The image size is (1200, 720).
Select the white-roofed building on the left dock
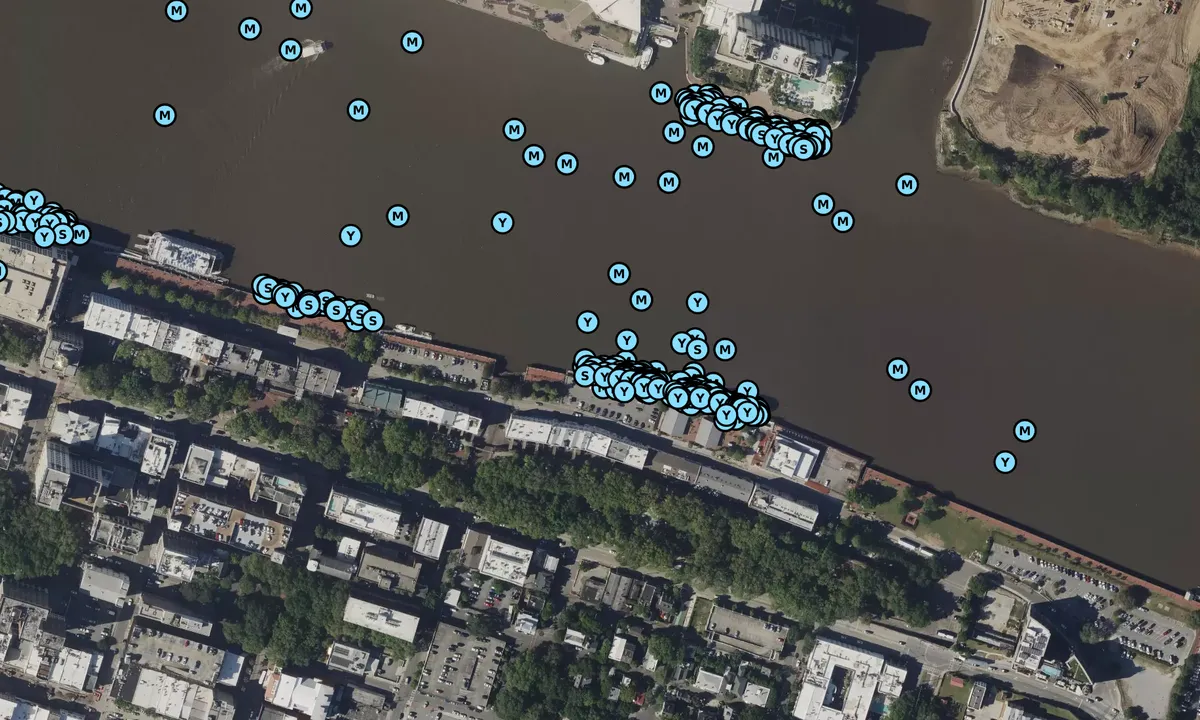(183, 254)
